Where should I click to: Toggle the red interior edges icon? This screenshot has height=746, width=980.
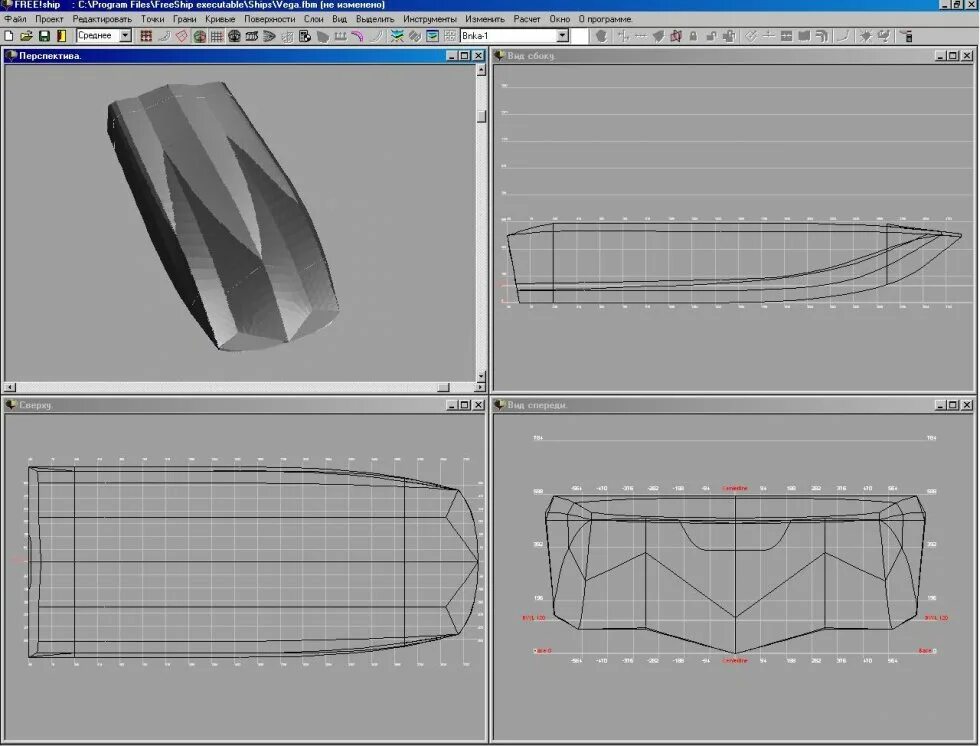pyautogui.click(x=181, y=36)
